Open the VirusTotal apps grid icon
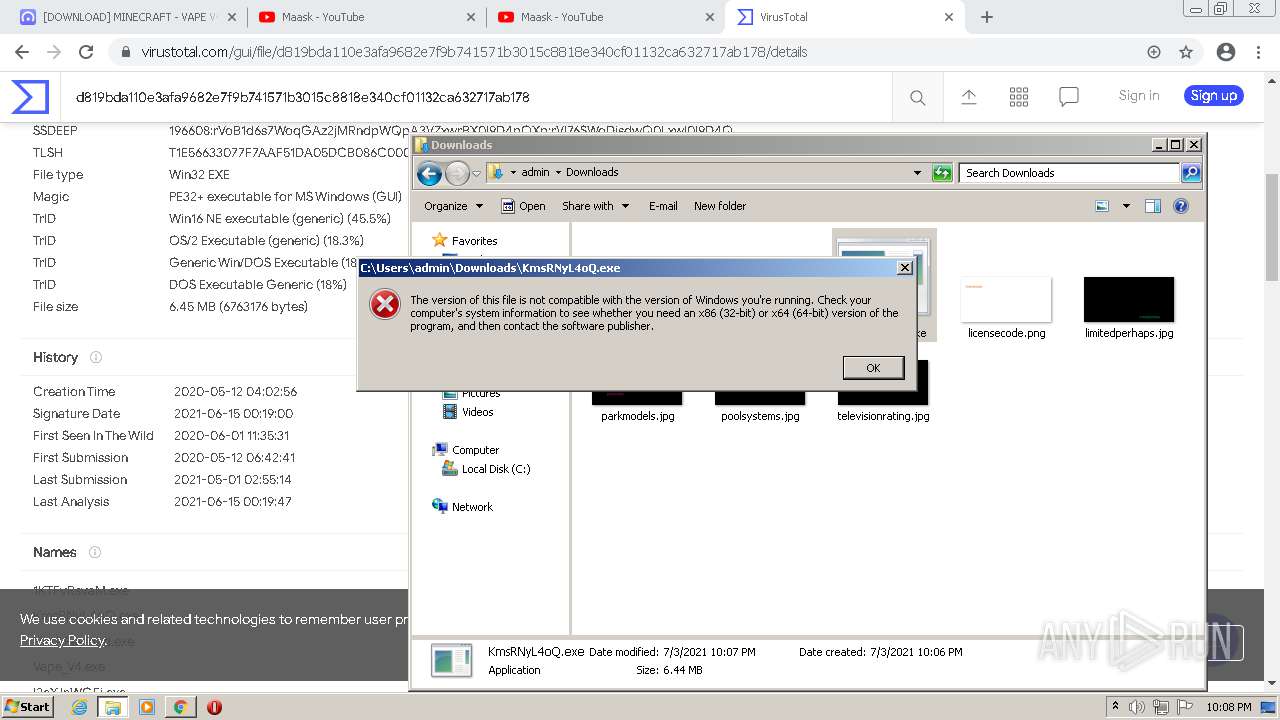The height and width of the screenshot is (720, 1280). click(x=1019, y=97)
